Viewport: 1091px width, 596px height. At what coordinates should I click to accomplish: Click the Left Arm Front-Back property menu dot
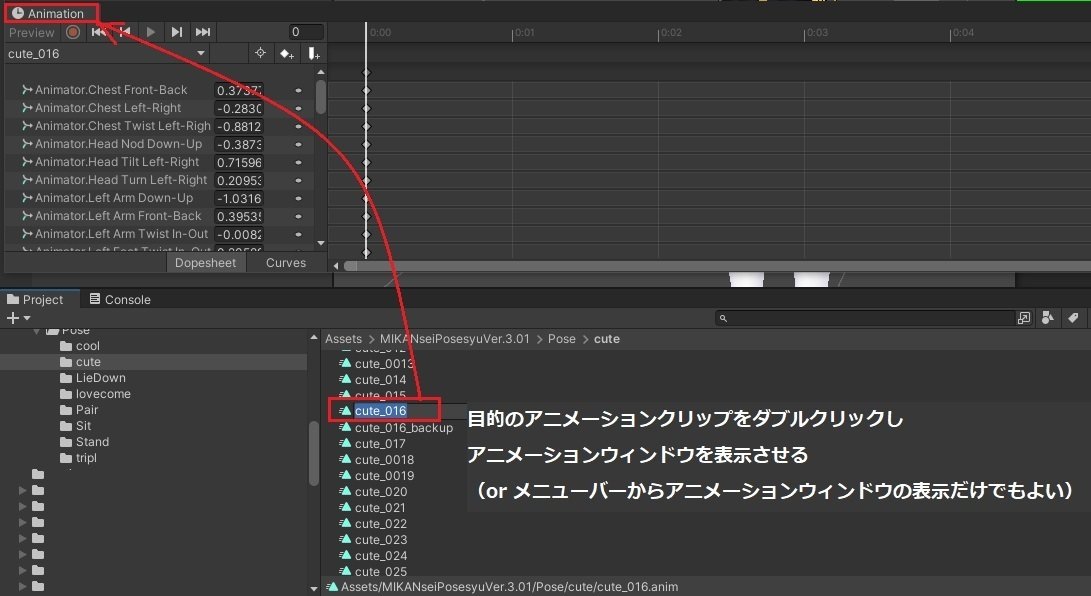pyautogui.click(x=298, y=217)
